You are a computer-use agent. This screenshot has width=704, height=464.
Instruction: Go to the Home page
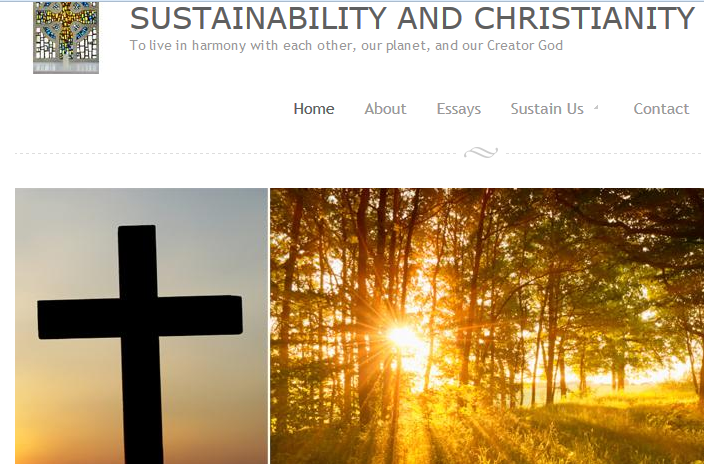point(314,109)
